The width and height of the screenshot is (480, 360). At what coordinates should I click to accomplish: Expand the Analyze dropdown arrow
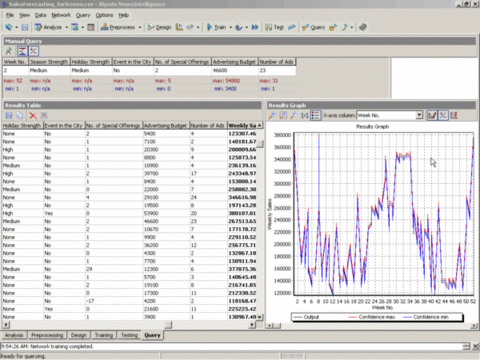(x=67, y=27)
